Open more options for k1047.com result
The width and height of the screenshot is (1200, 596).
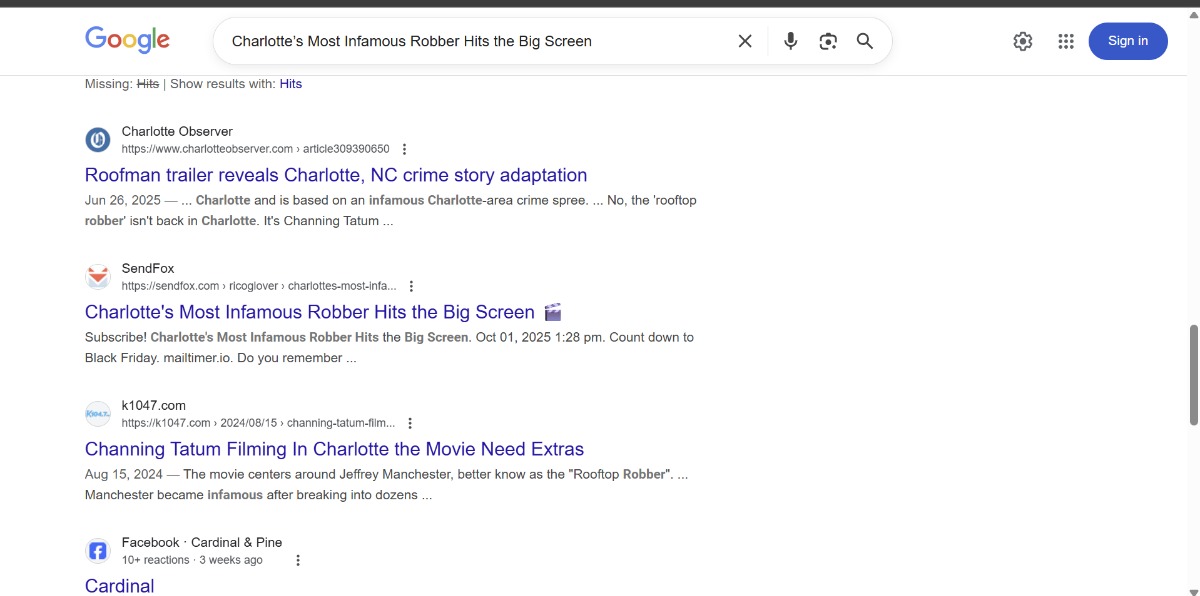(x=410, y=423)
